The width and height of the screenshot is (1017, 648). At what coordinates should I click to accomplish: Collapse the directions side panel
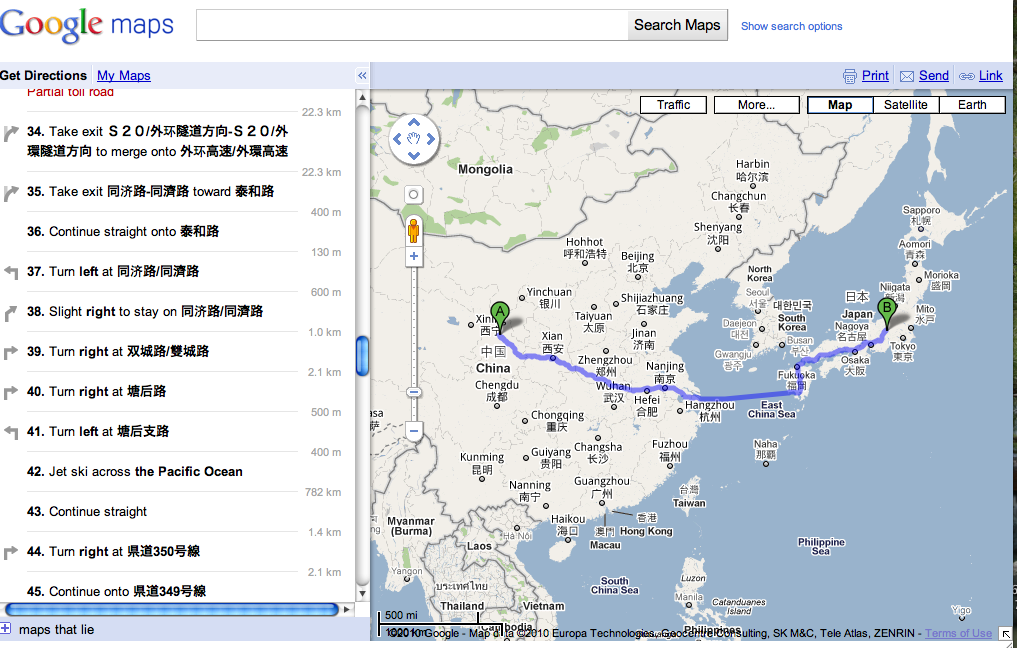[x=362, y=76]
